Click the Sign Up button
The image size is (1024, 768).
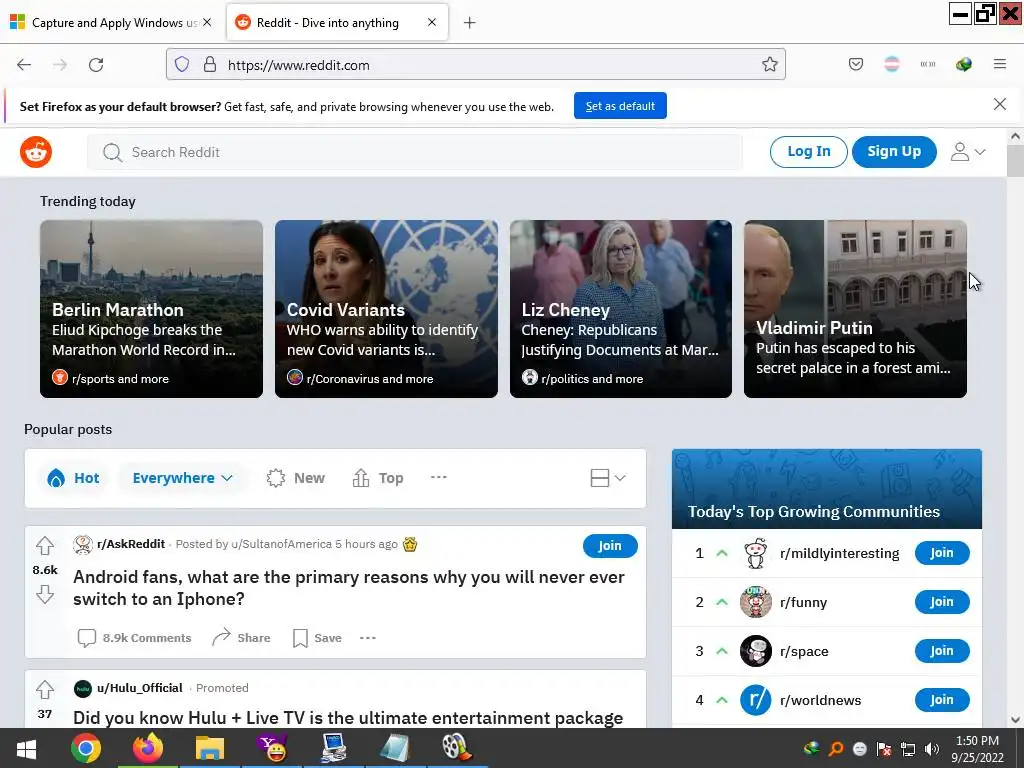coord(894,152)
